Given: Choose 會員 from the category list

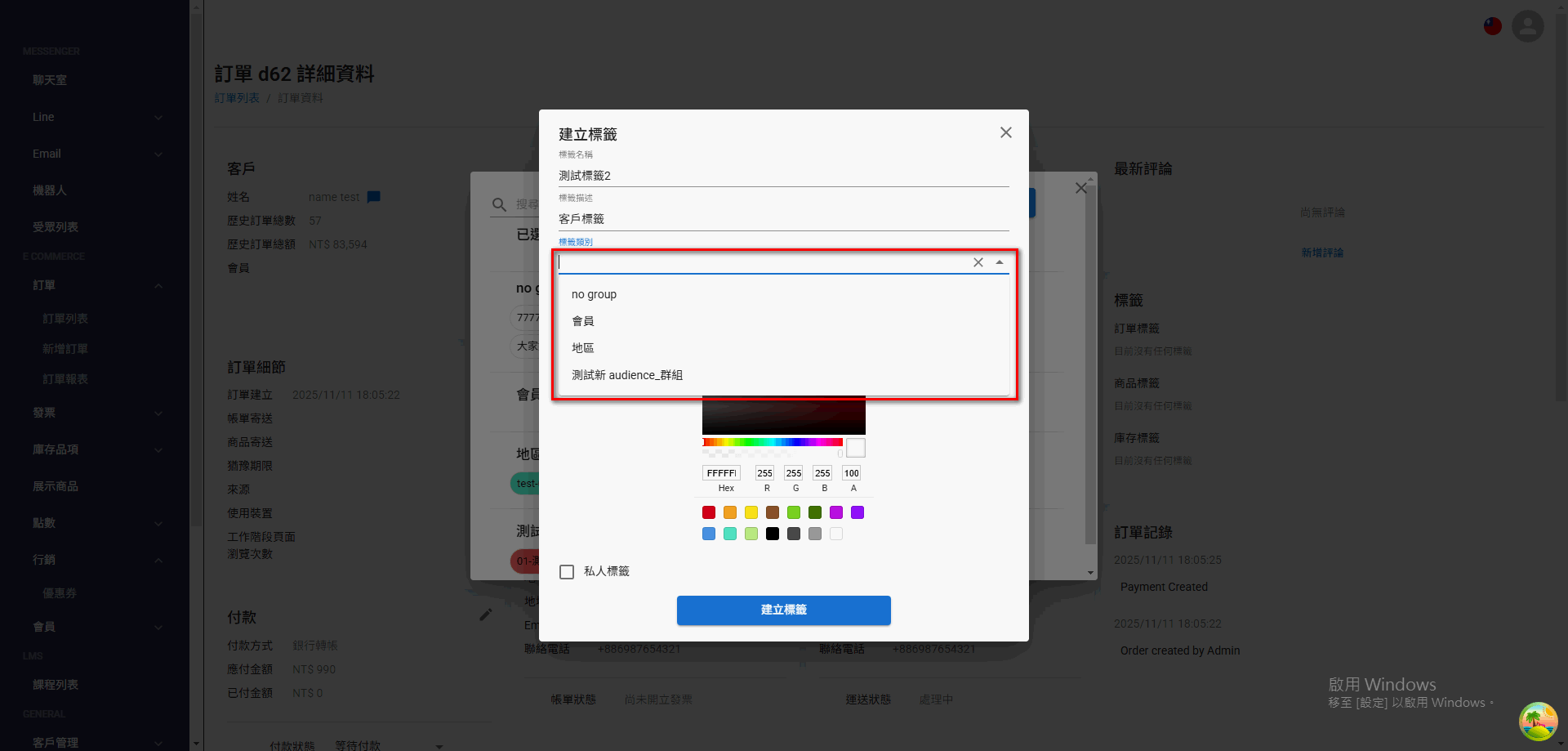Looking at the screenshot, I should pyautogui.click(x=784, y=321).
